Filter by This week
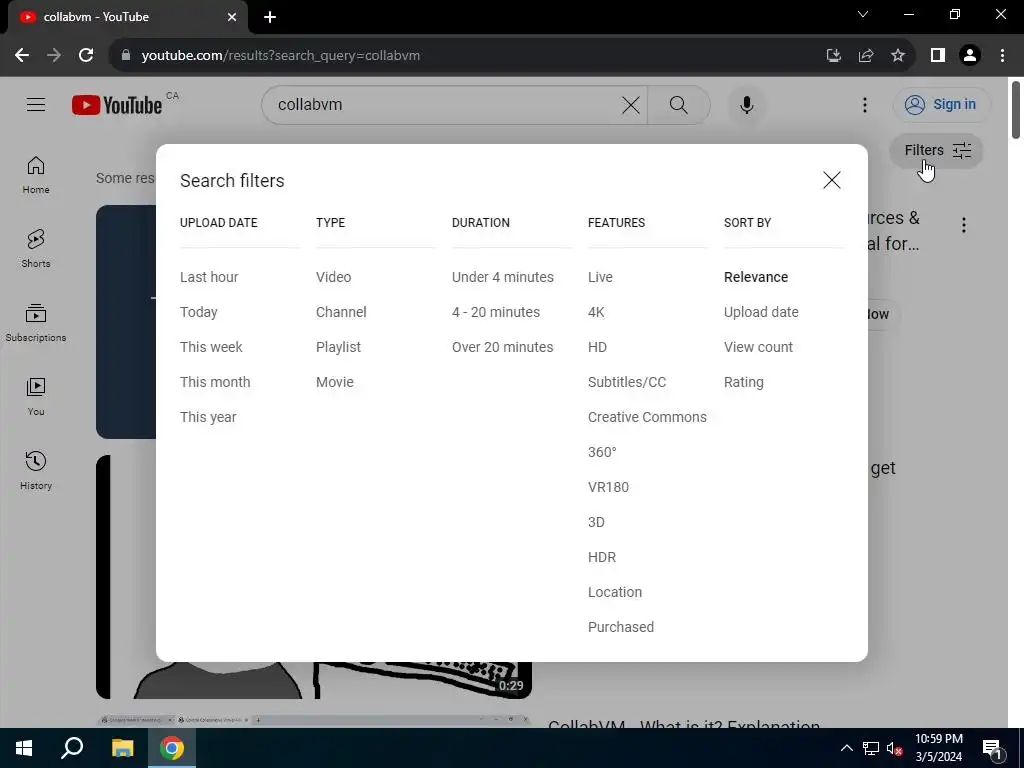1024x768 pixels. tap(211, 347)
